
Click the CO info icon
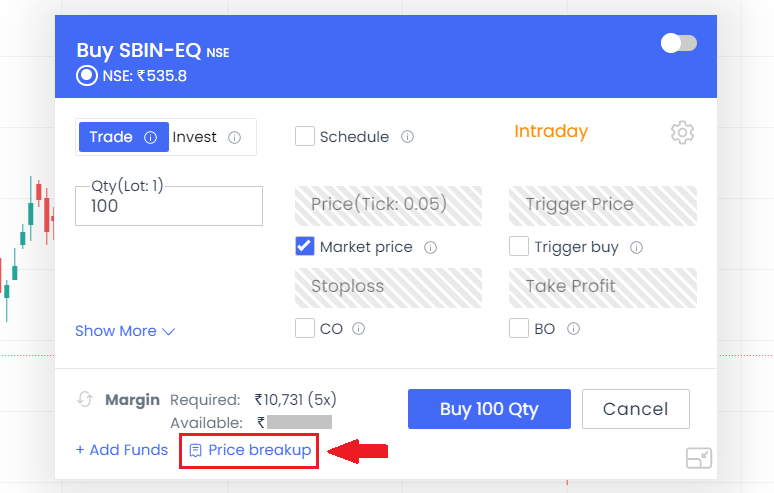coord(358,328)
